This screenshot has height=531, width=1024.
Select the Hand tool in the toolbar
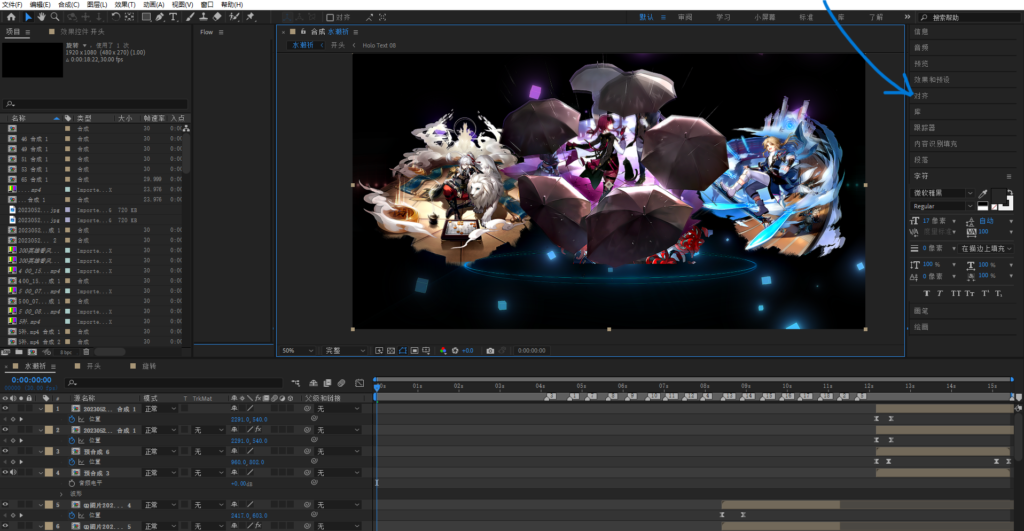click(42, 17)
